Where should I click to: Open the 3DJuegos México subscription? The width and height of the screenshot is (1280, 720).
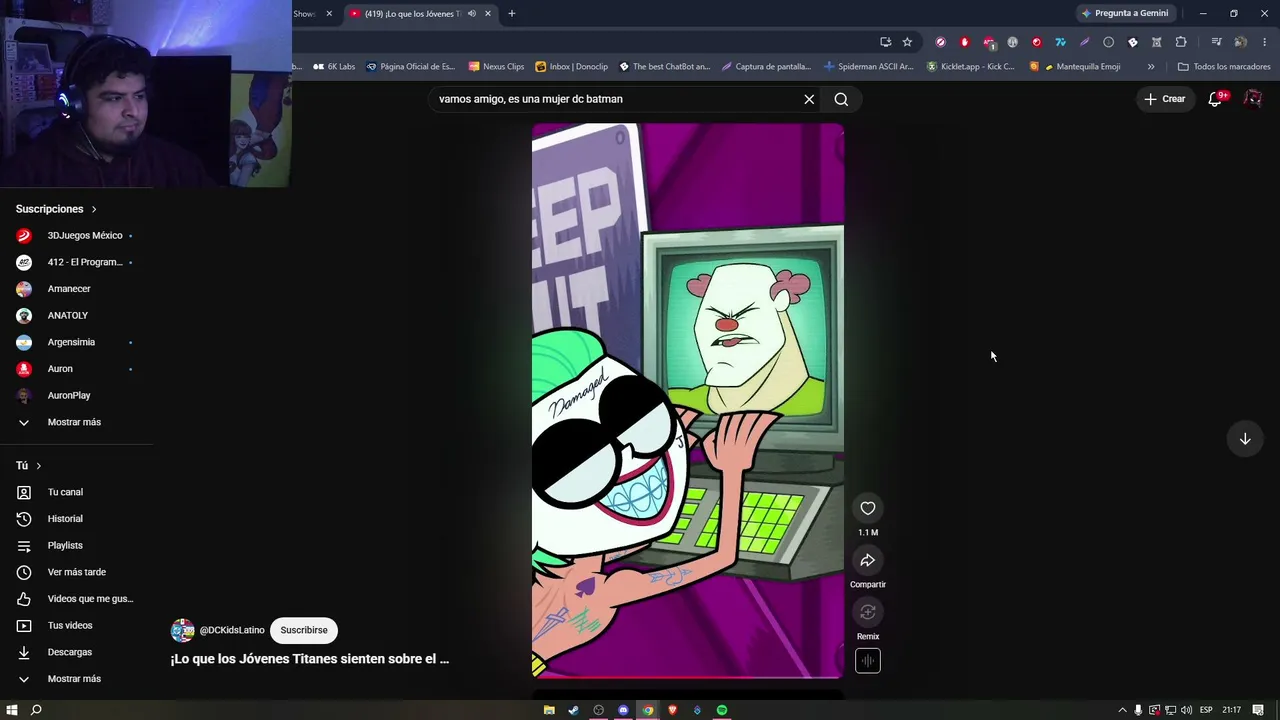tap(76, 236)
